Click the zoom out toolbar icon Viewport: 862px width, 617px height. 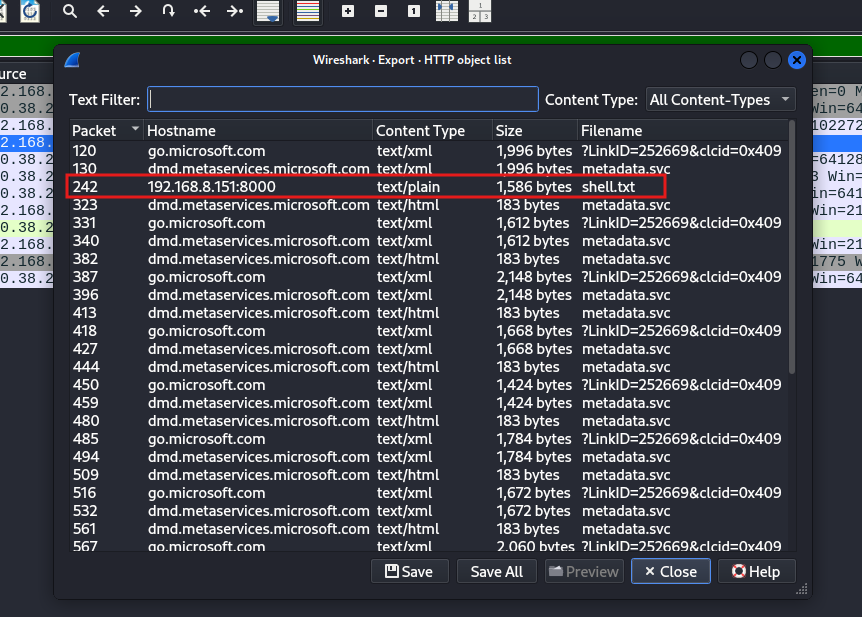[x=380, y=13]
